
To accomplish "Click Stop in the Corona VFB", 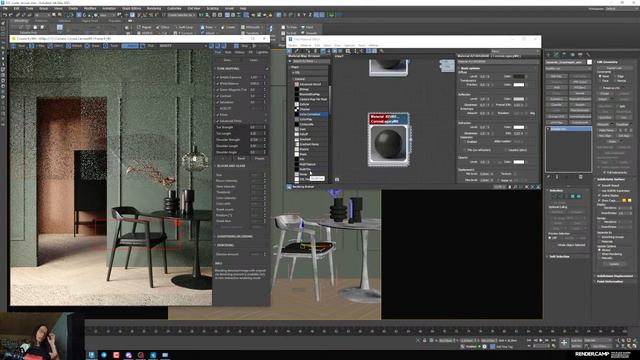I will click(x=241, y=46).
